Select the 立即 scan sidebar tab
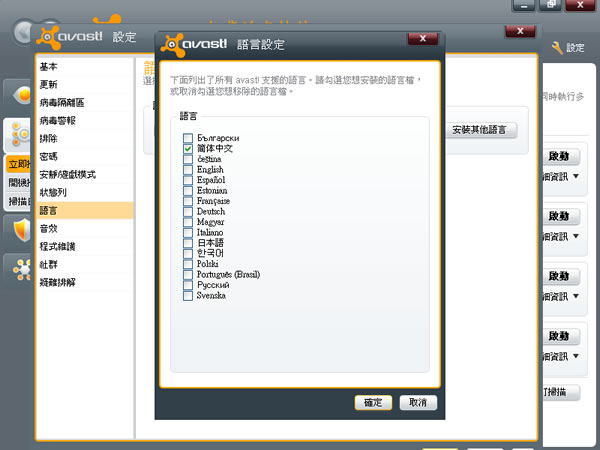Screen dimensions: 600x450 tap(19, 165)
